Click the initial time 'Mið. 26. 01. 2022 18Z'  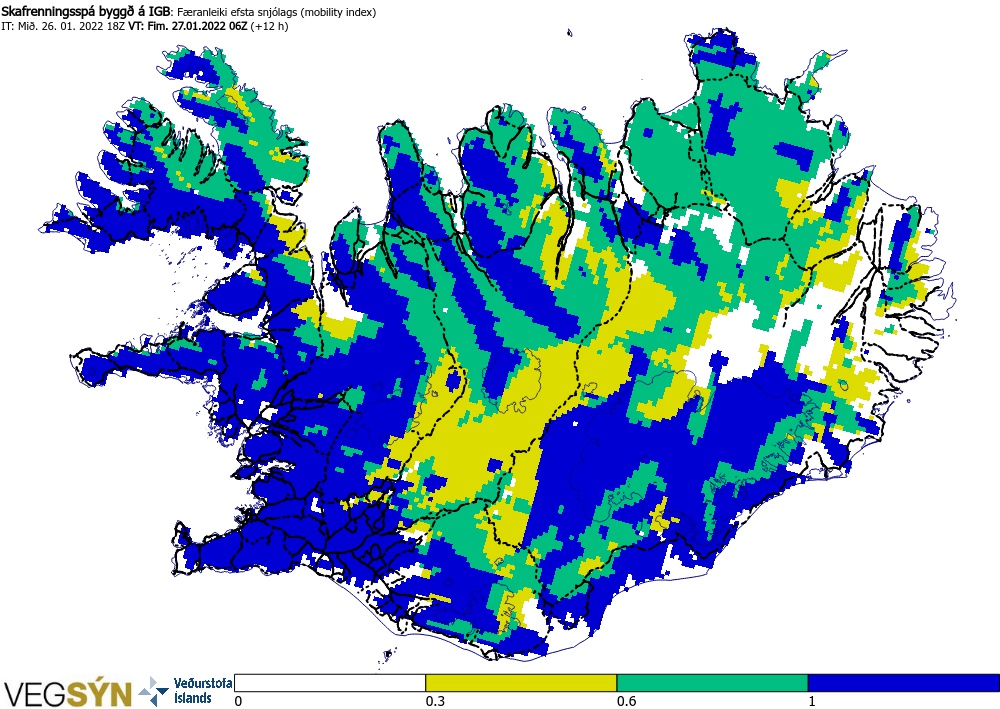(x=70, y=27)
